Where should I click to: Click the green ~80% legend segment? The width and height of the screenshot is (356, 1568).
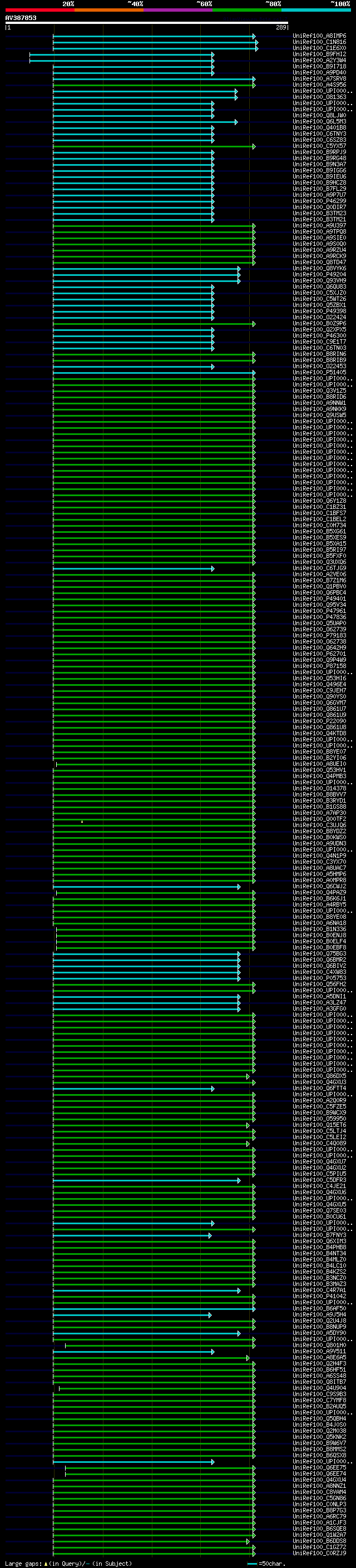246,10
